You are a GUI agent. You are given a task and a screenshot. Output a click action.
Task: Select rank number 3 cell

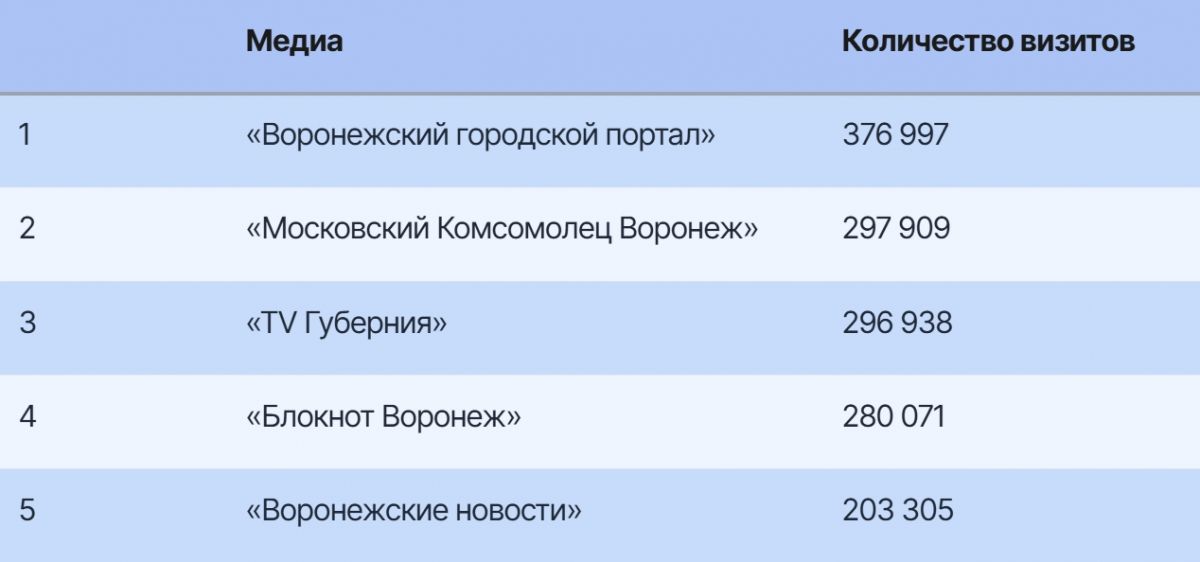tap(27, 323)
